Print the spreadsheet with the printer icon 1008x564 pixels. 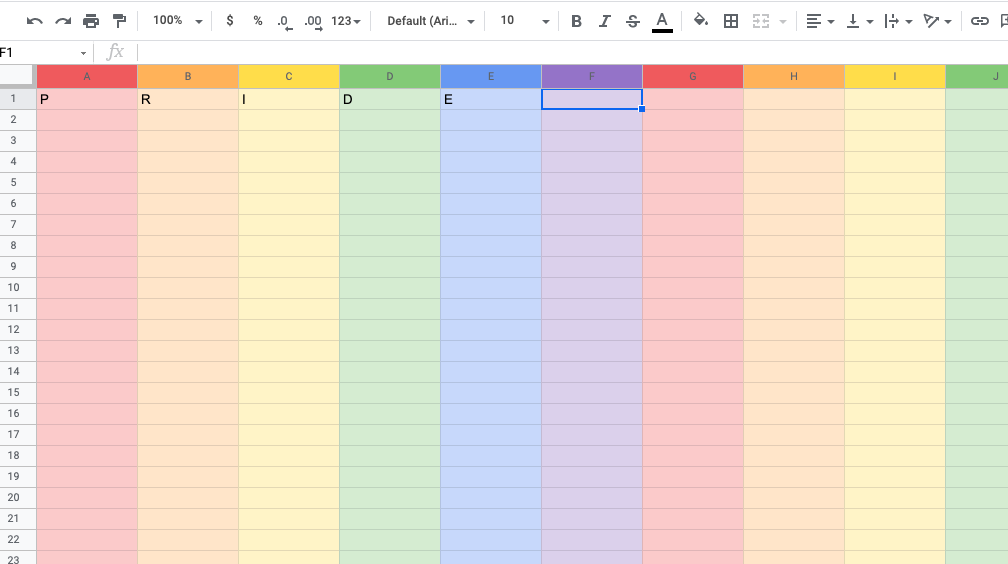[x=91, y=21]
